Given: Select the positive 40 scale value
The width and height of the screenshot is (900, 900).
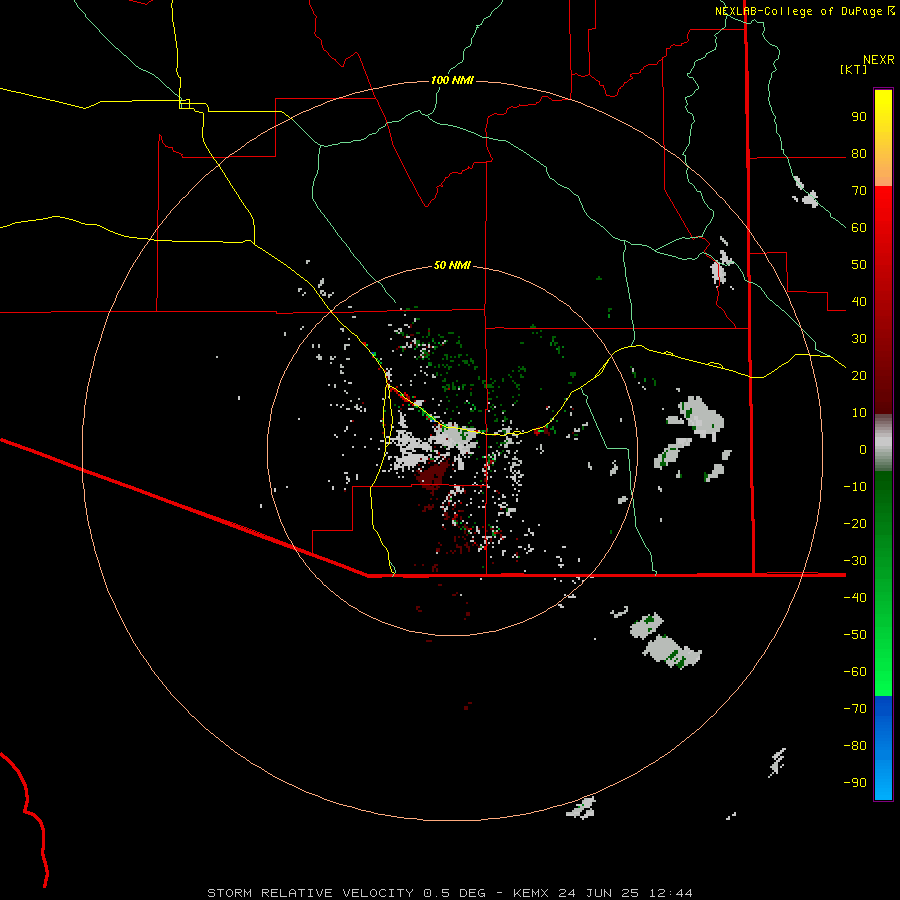Looking at the screenshot, I should tap(859, 301).
